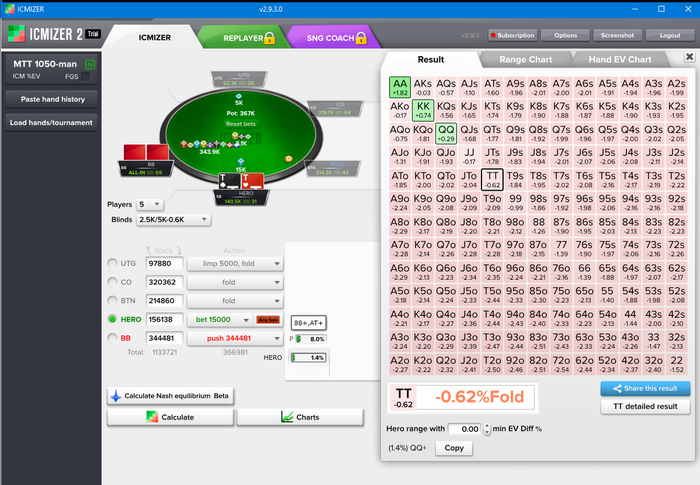Open the BTN action fold dropdown
This screenshot has height=485, width=700.
[235, 301]
